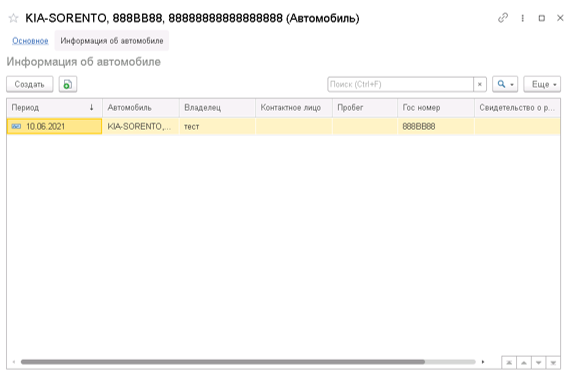Sort by the Период column header

click(x=54, y=108)
